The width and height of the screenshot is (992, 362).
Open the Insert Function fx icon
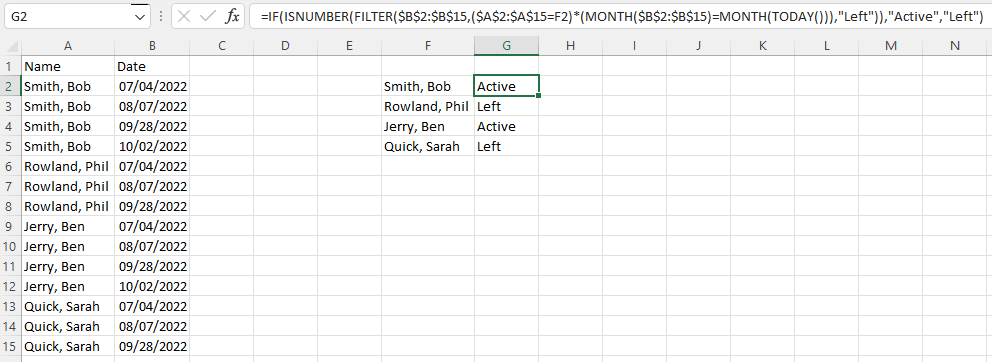point(232,17)
